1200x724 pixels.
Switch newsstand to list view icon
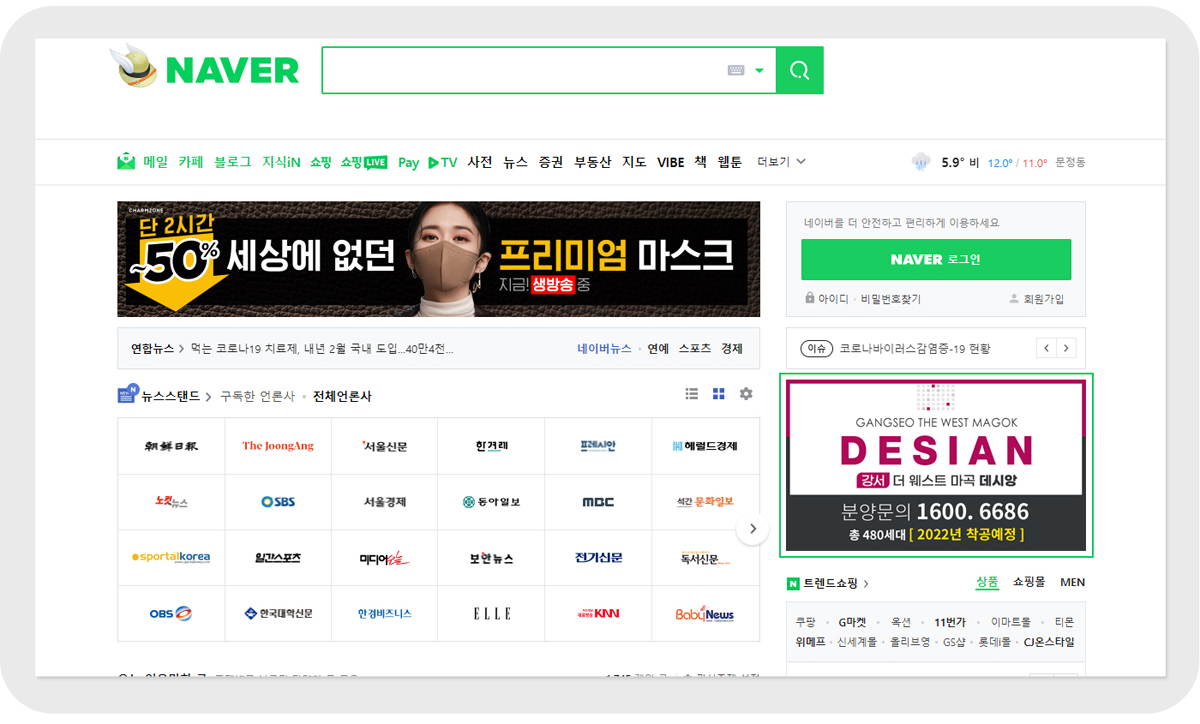[x=691, y=394]
